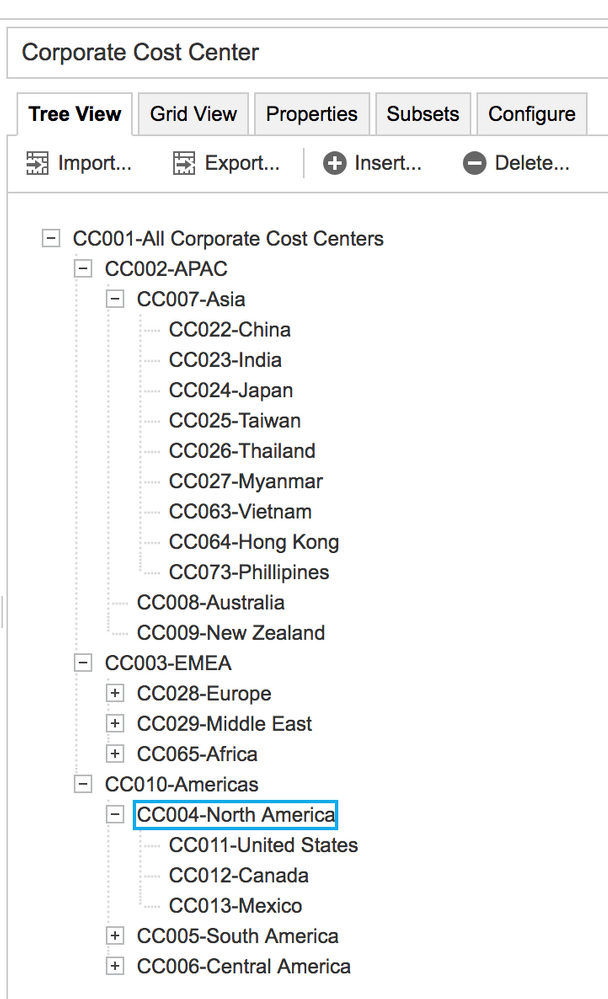The height and width of the screenshot is (999, 608).
Task: Collapse the CC007-Asia branch
Action: point(115,299)
